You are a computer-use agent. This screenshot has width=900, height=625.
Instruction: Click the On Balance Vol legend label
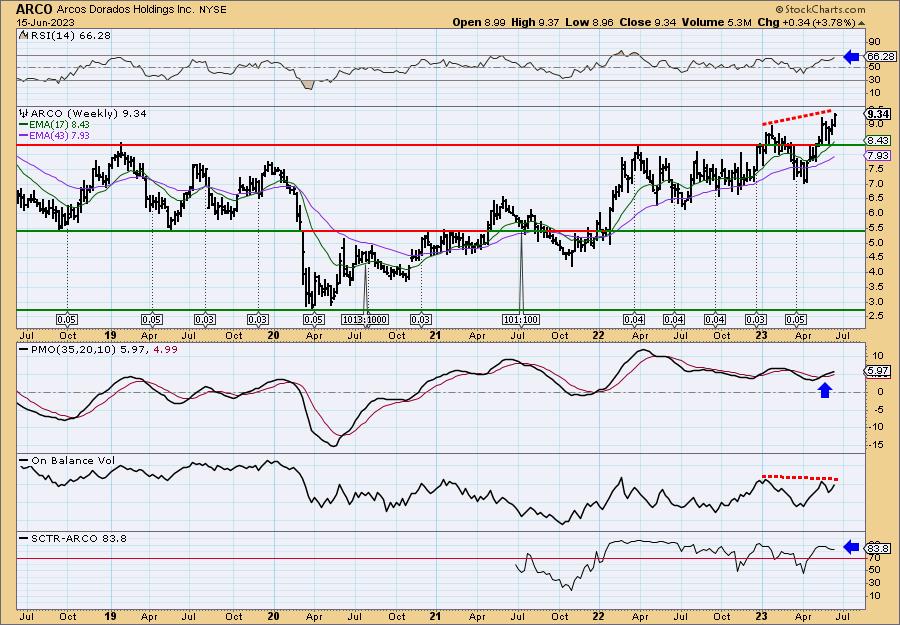pyautogui.click(x=73, y=460)
